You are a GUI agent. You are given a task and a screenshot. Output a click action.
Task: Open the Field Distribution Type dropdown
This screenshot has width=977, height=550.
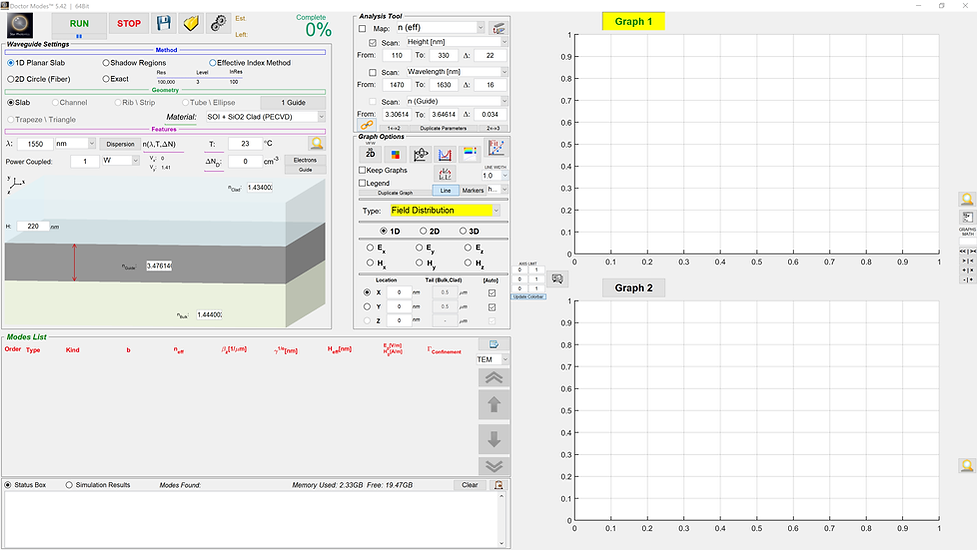[x=444, y=211]
